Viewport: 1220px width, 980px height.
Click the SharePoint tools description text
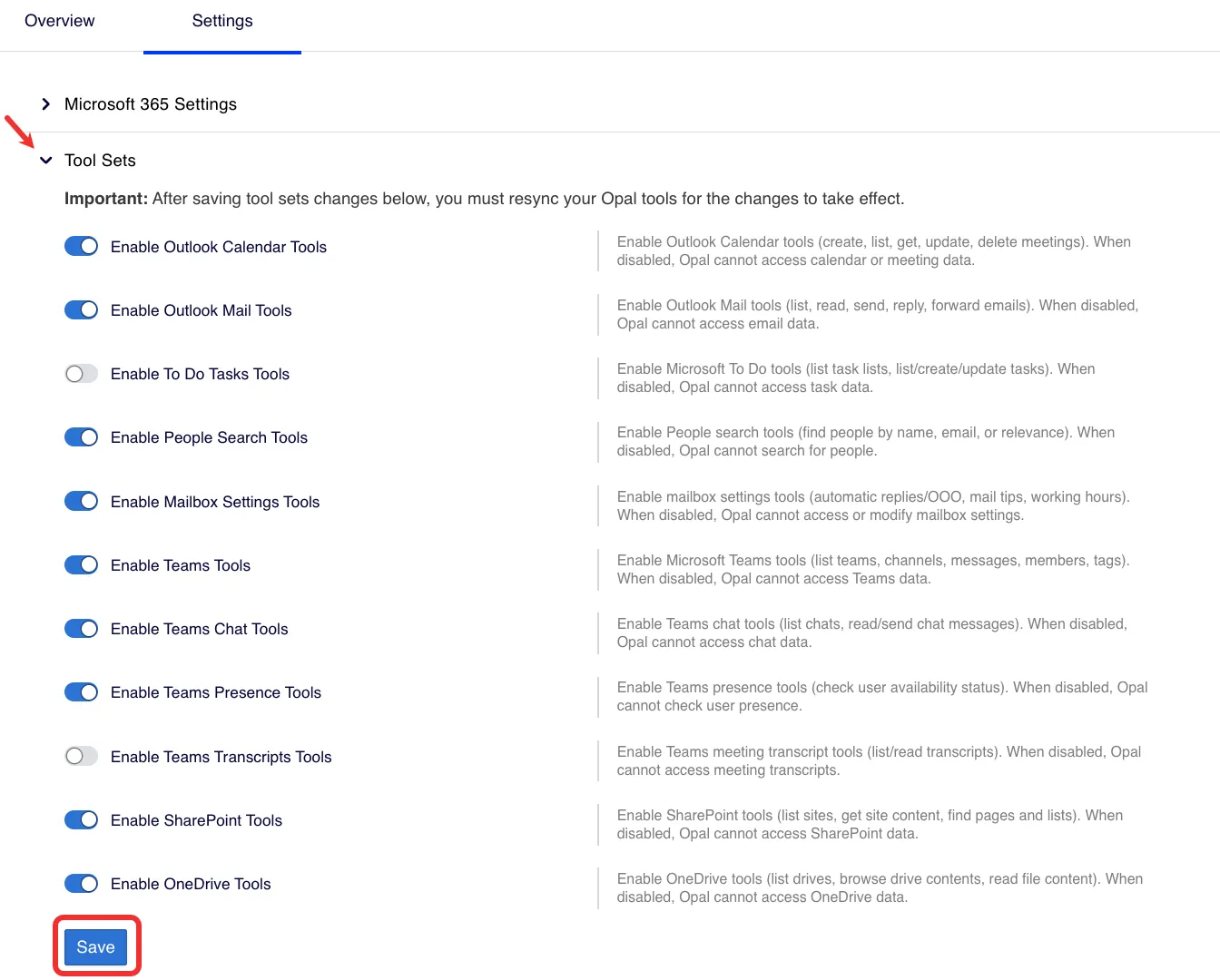click(x=870, y=825)
